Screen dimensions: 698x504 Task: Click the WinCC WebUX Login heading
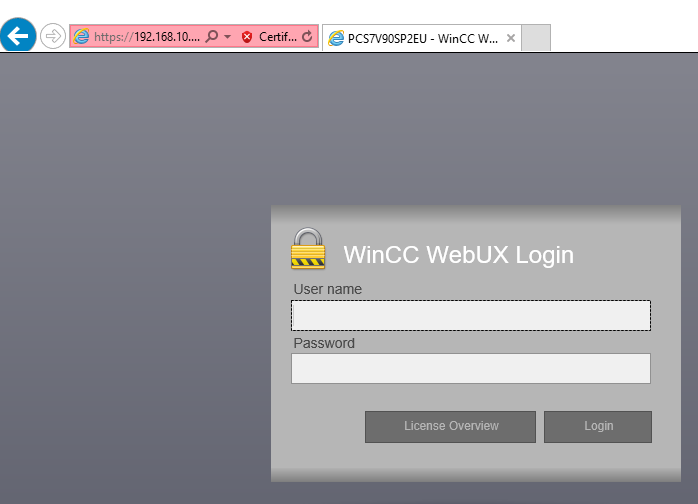[459, 255]
